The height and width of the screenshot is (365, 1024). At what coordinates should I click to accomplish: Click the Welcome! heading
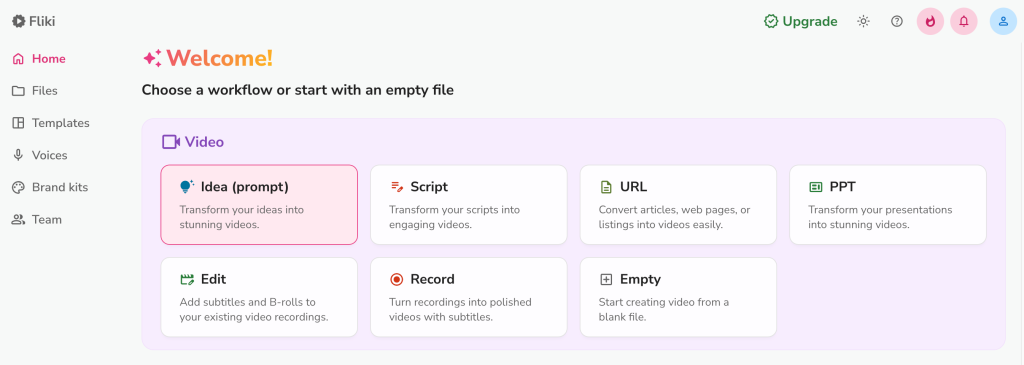(x=219, y=59)
